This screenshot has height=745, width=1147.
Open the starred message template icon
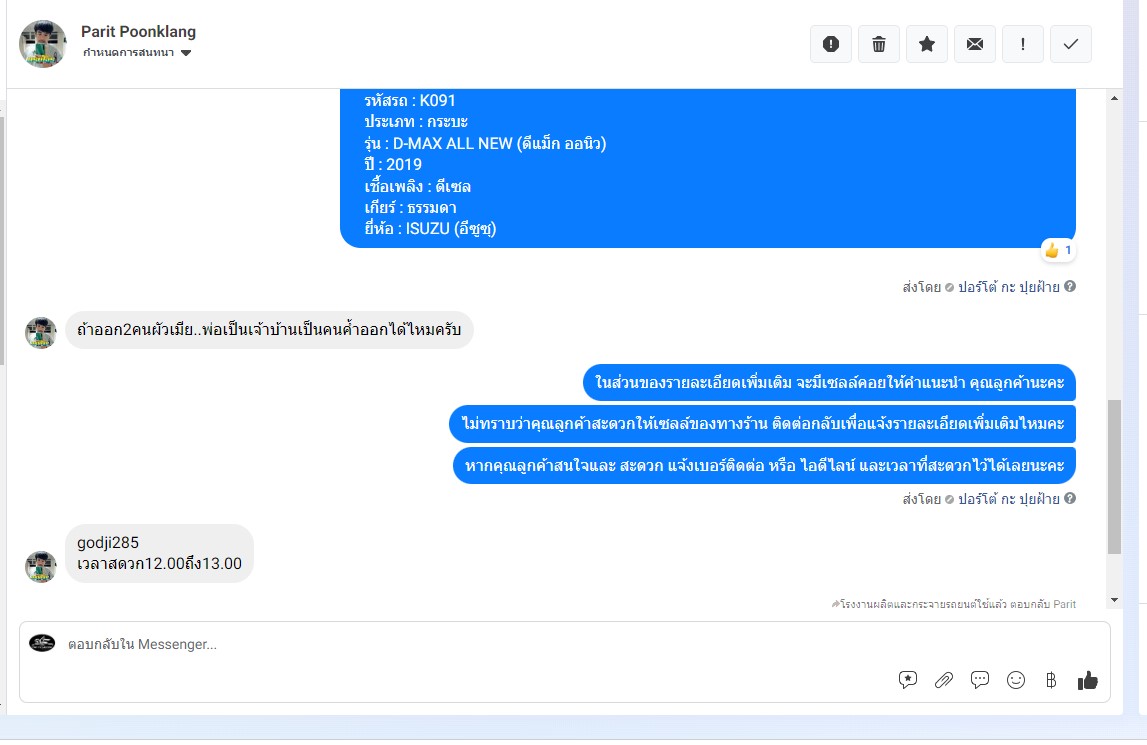point(908,680)
